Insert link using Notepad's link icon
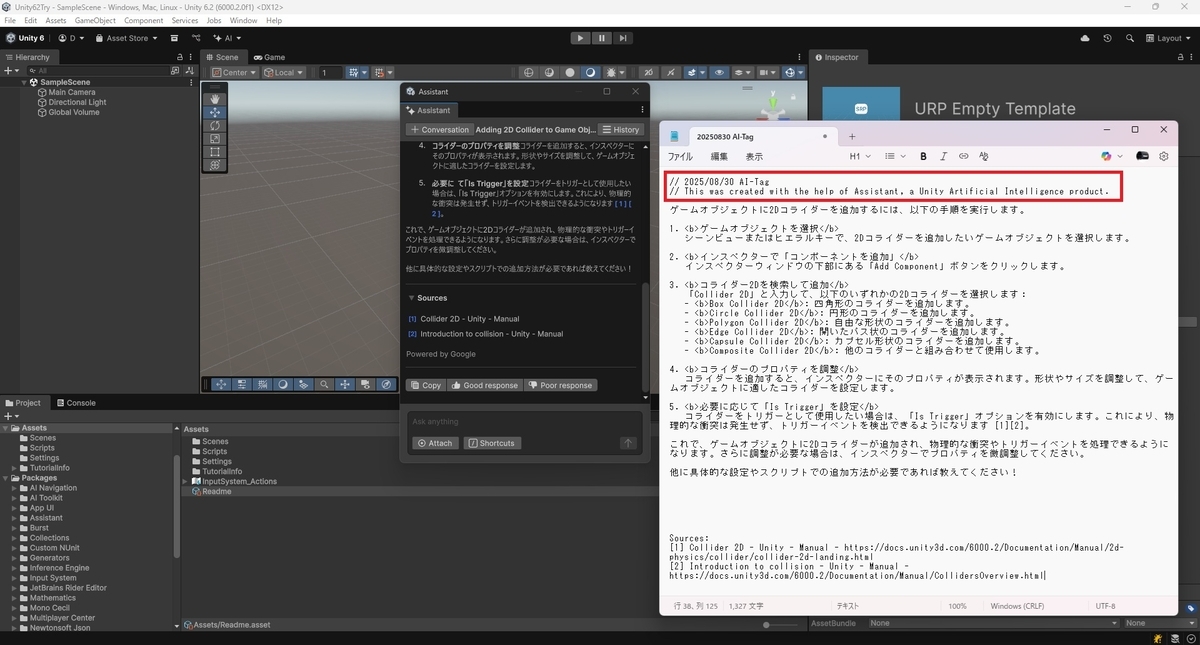The height and width of the screenshot is (645, 1200). (963, 156)
